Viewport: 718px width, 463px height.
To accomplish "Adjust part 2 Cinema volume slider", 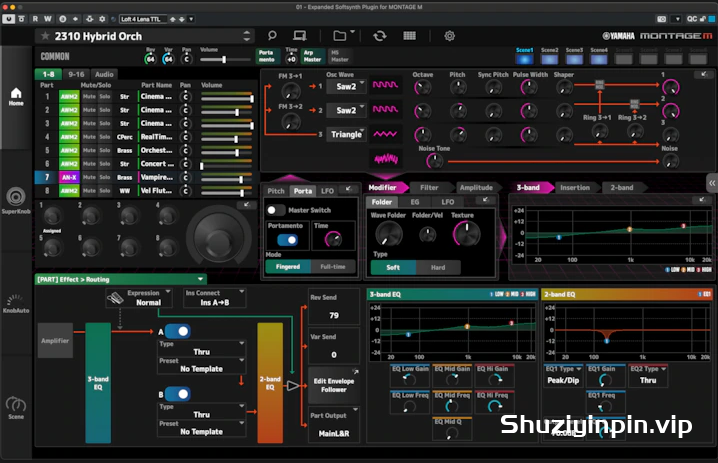I will click(x=226, y=112).
